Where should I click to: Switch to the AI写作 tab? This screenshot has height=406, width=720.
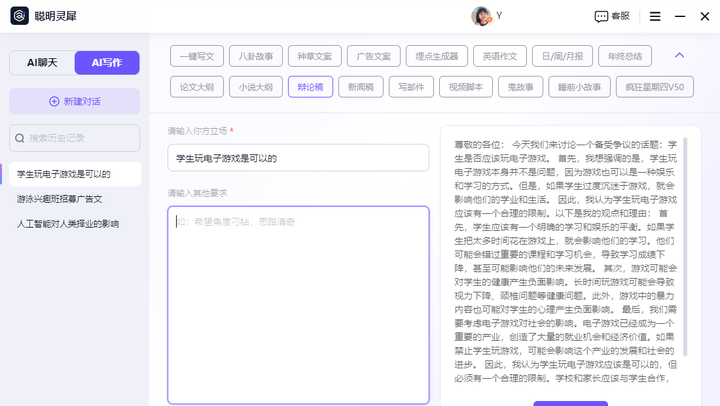pos(107,62)
